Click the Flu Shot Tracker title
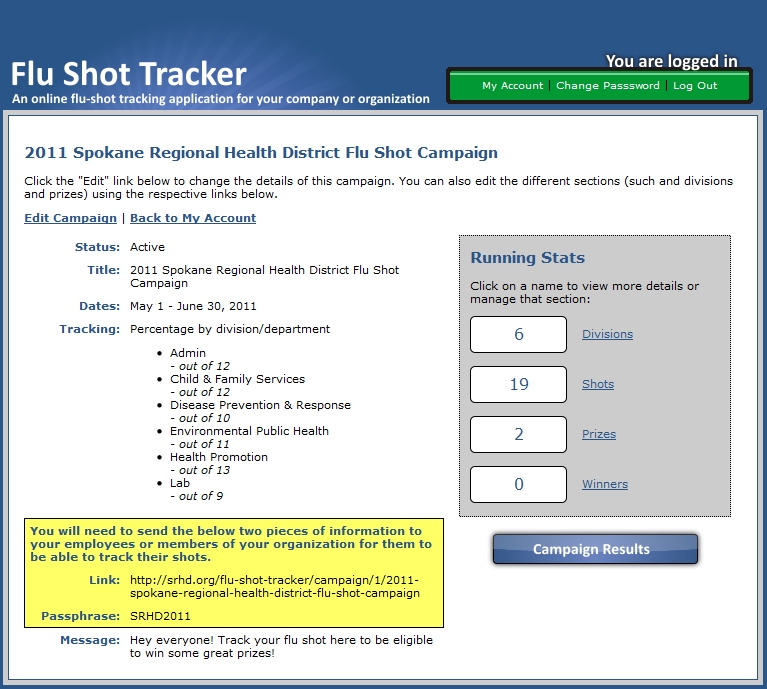 click(x=129, y=74)
